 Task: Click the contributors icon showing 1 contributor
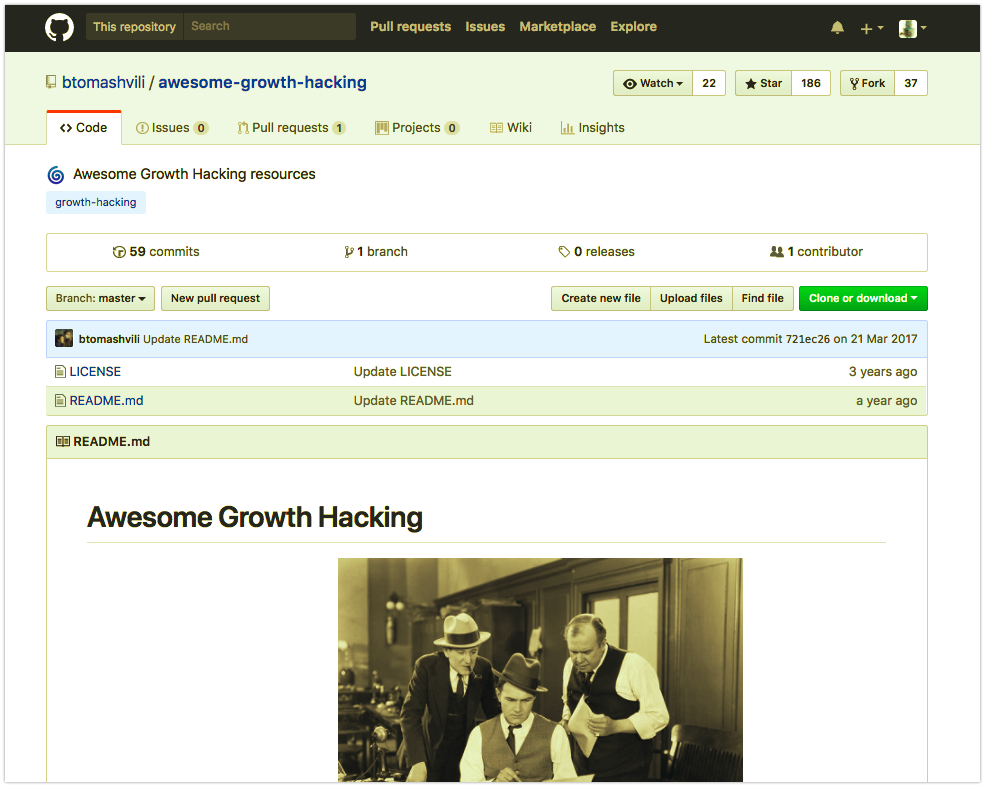pyautogui.click(x=778, y=251)
